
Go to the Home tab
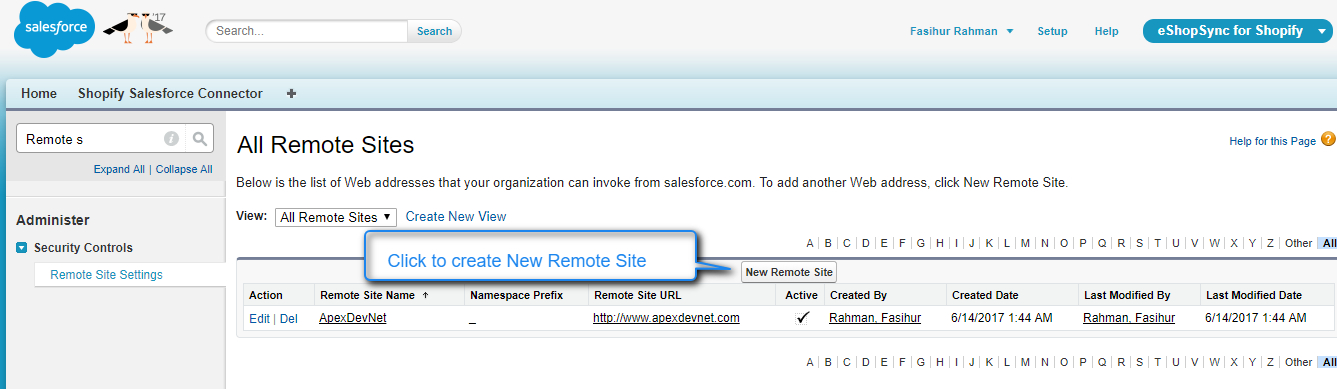pos(39,93)
